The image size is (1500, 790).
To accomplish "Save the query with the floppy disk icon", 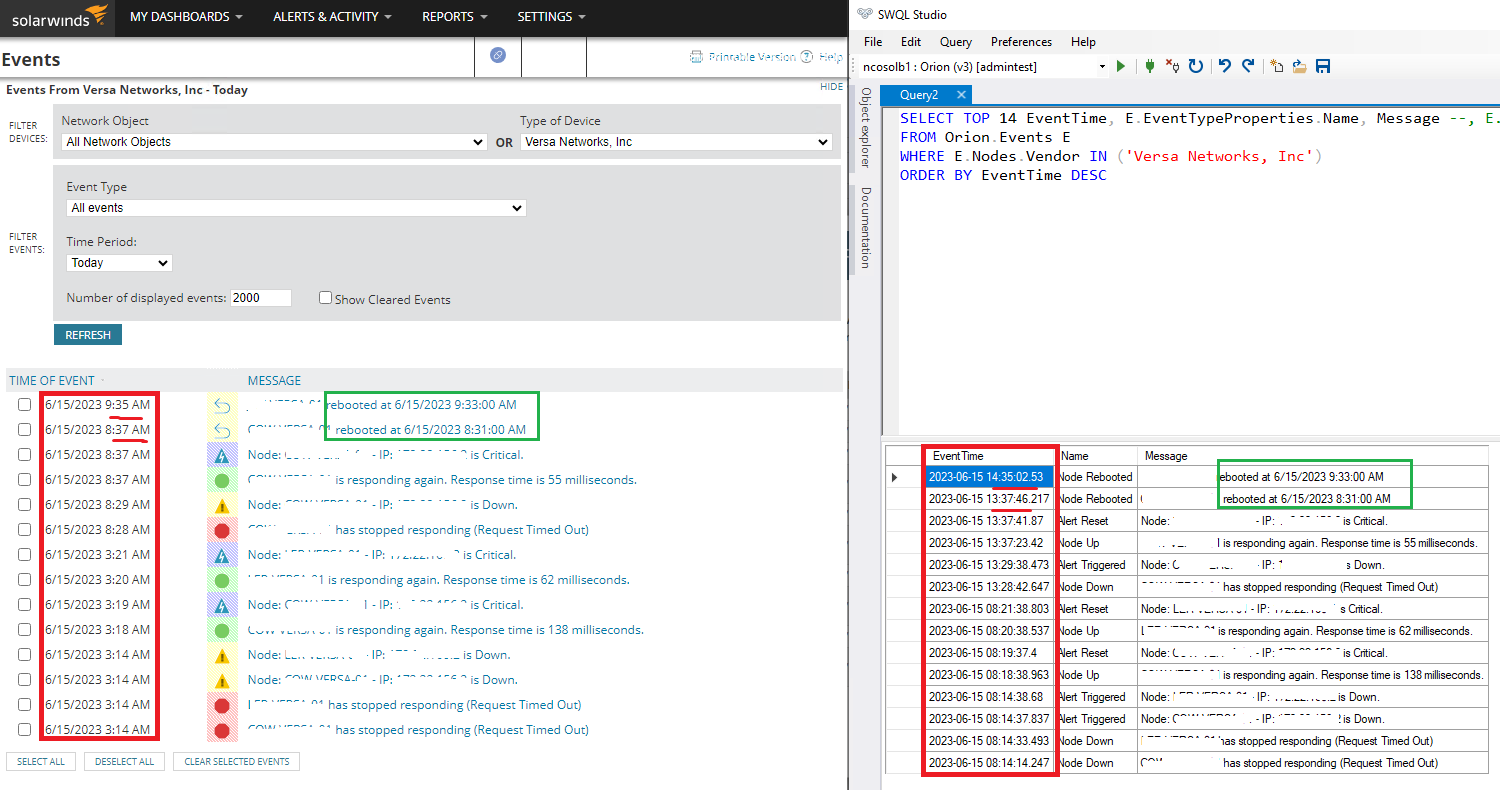I will 1323,66.
